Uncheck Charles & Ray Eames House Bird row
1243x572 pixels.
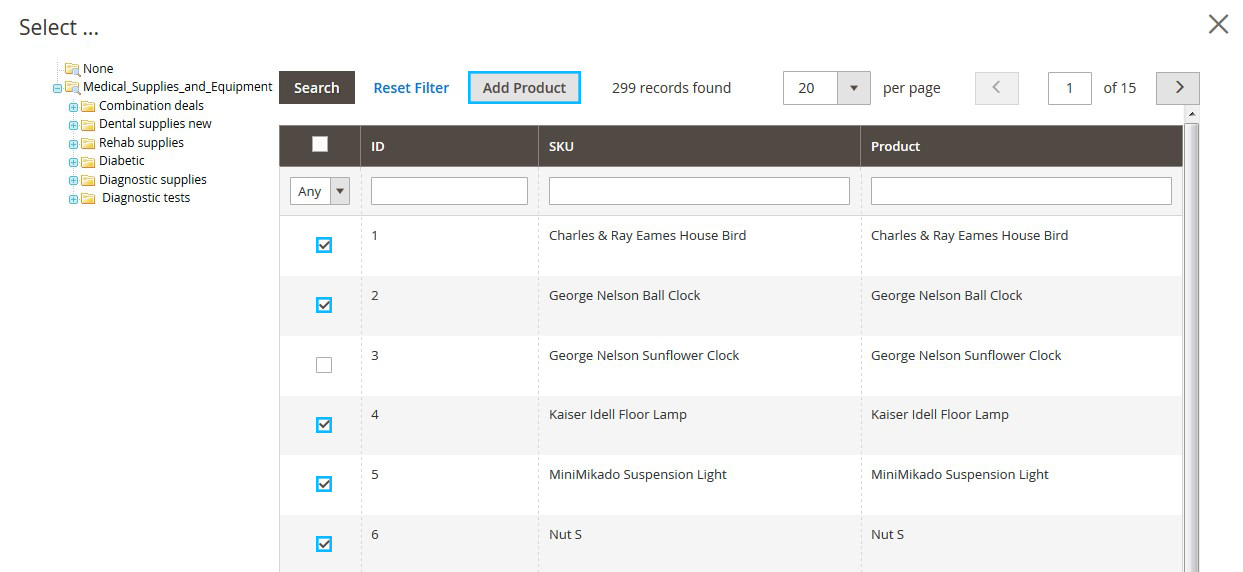(324, 245)
